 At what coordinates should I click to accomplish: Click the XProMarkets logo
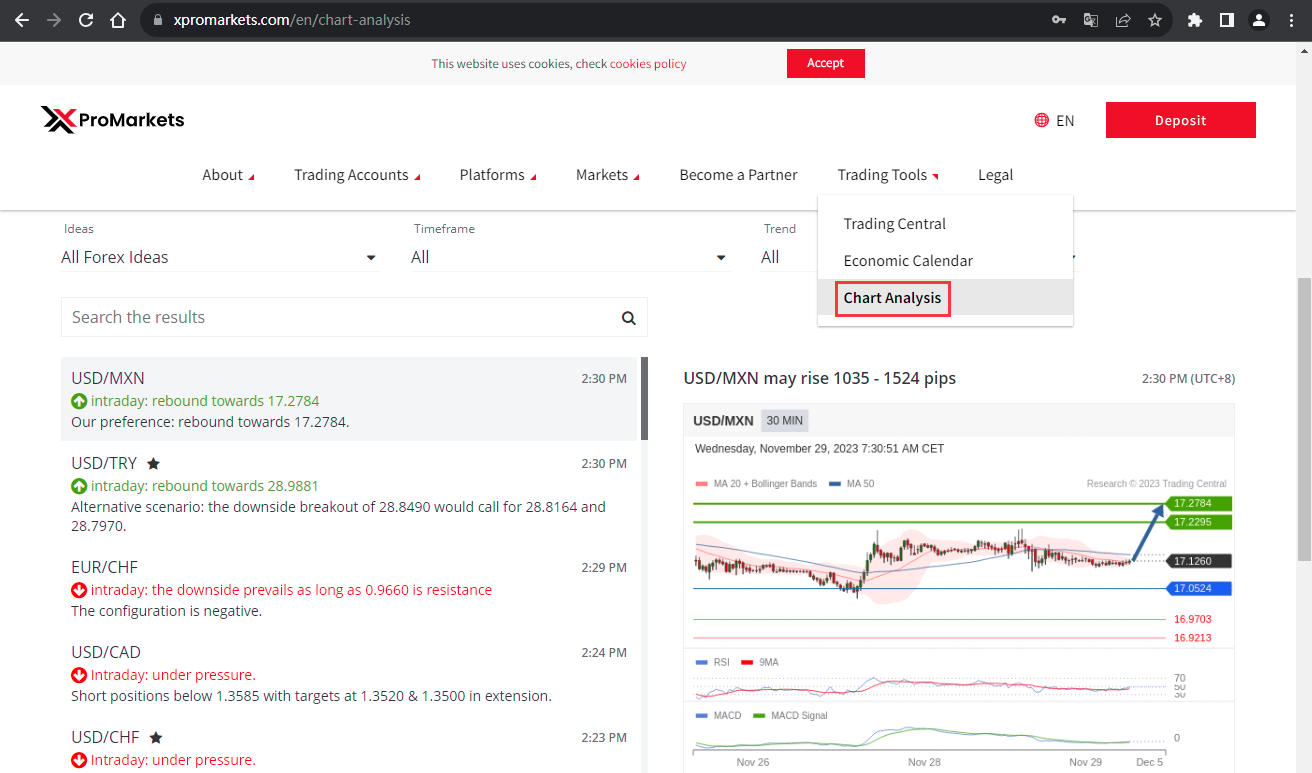coord(113,120)
